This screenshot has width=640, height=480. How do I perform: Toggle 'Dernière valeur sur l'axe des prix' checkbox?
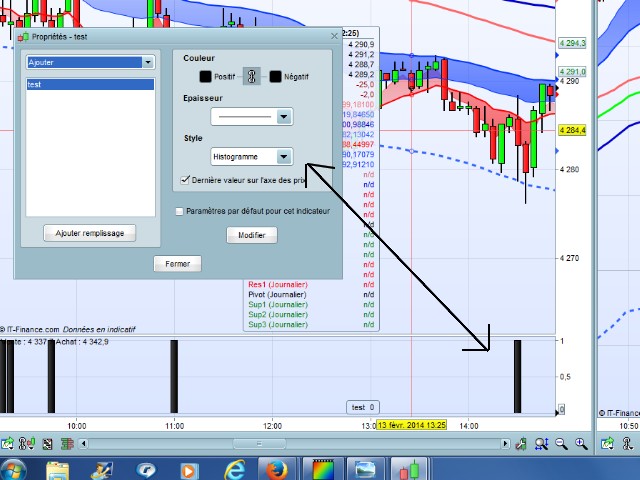click(185, 180)
